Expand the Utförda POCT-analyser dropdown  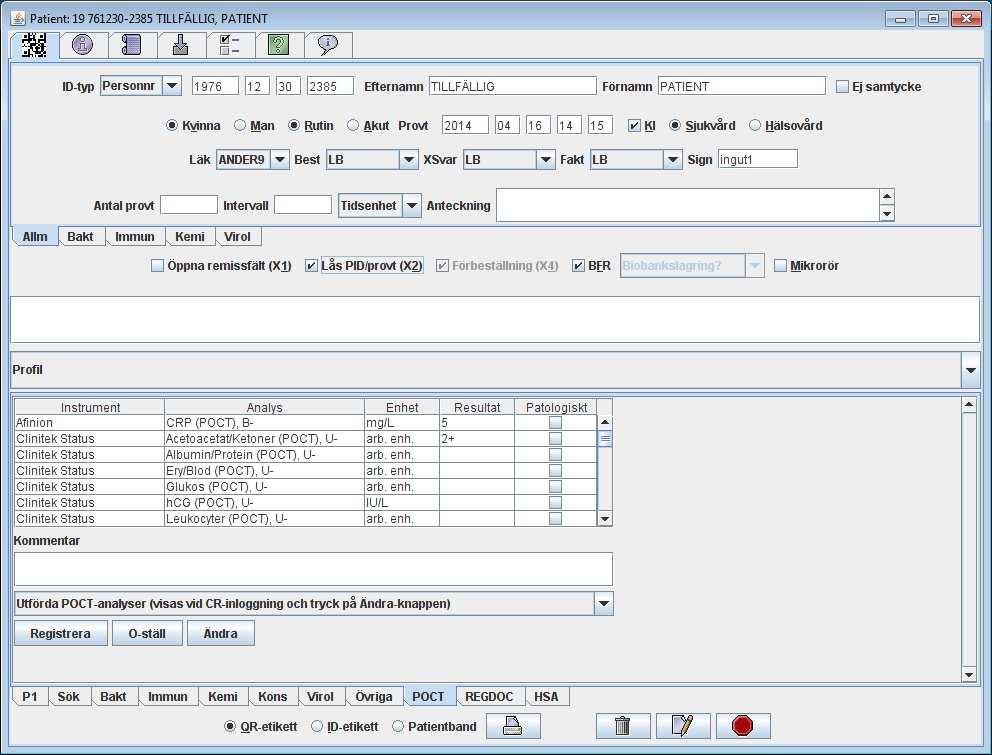point(604,604)
